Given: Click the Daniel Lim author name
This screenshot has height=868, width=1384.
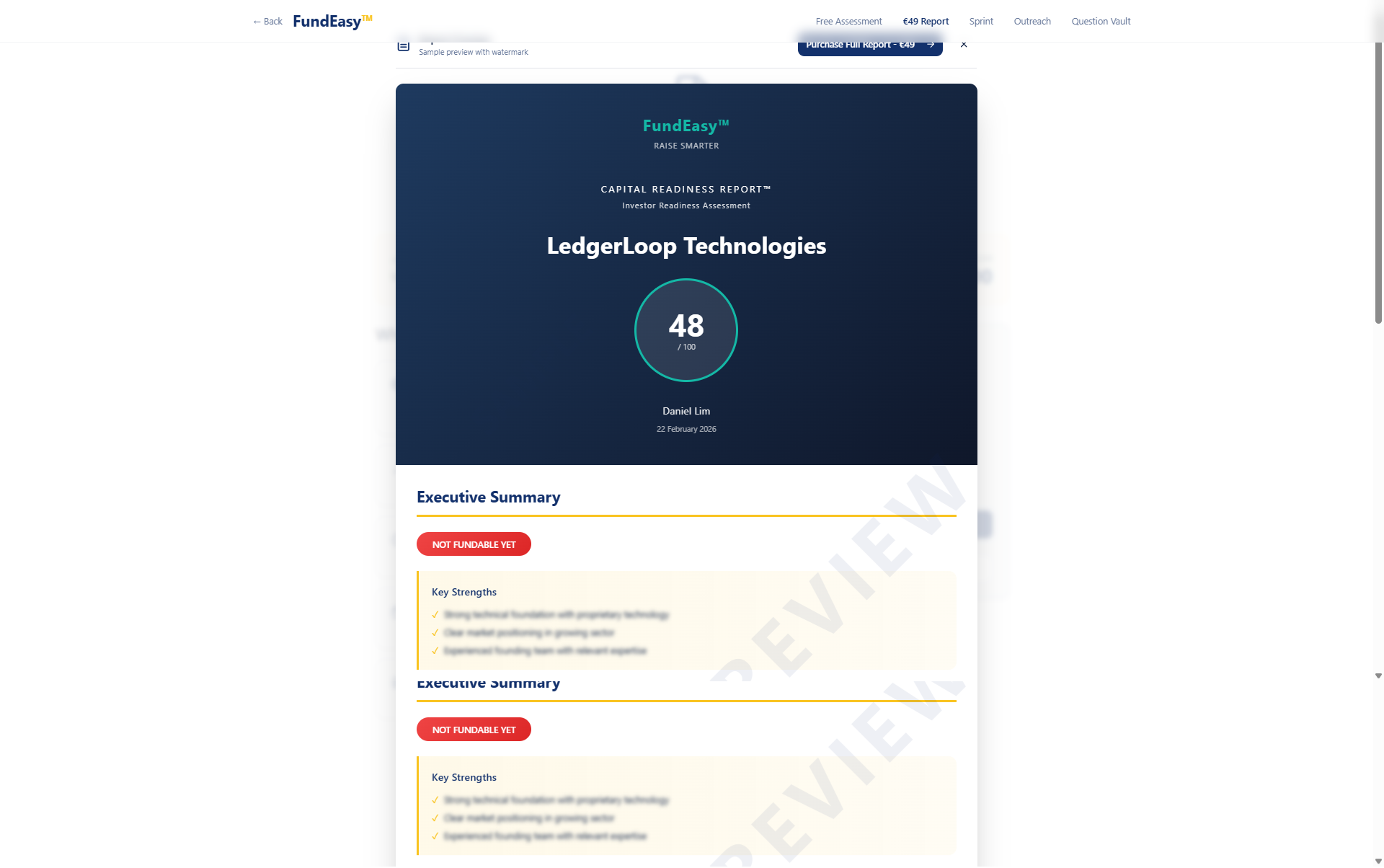Looking at the screenshot, I should [x=686, y=411].
